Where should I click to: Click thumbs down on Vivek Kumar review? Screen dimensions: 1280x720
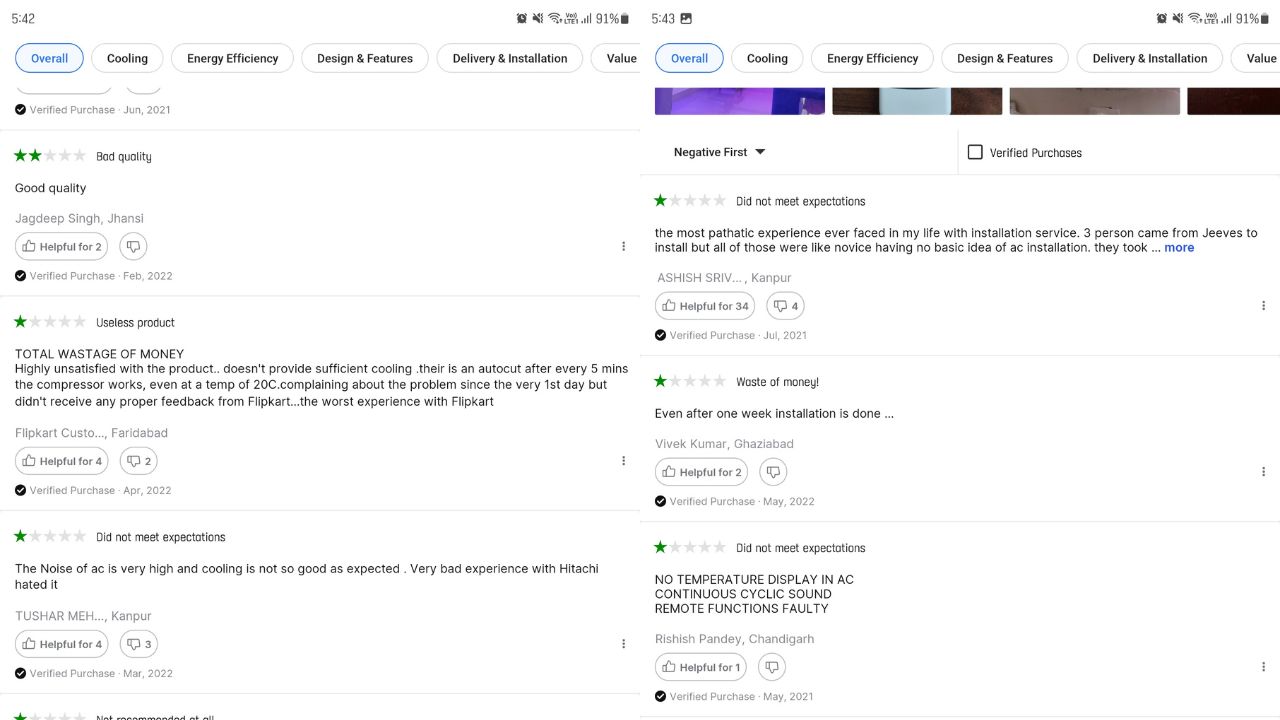tap(773, 472)
